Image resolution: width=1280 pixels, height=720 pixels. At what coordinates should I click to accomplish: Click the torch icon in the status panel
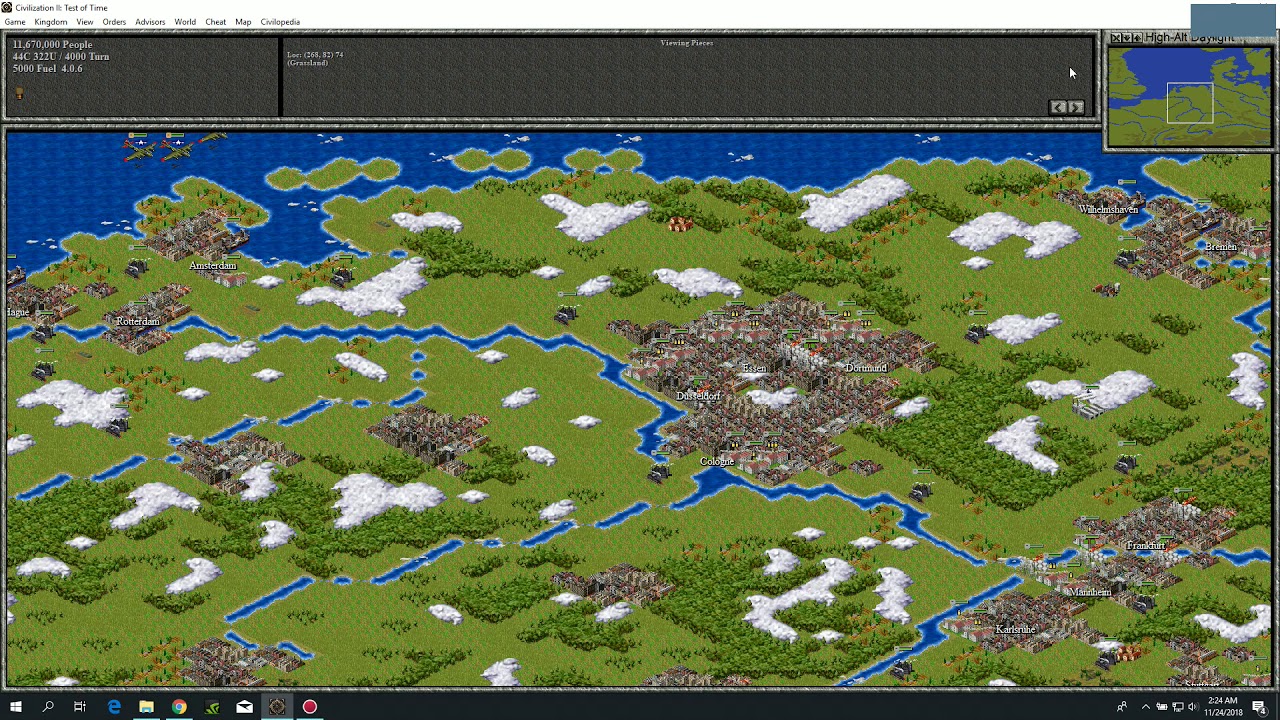click(19, 92)
